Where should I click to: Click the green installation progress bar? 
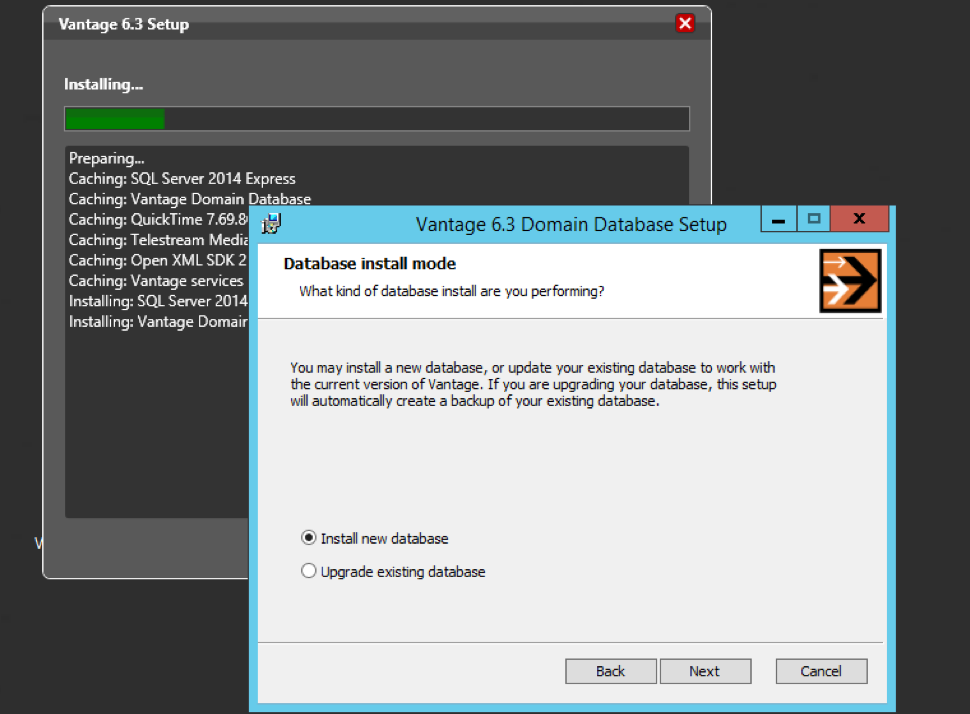click(377, 119)
